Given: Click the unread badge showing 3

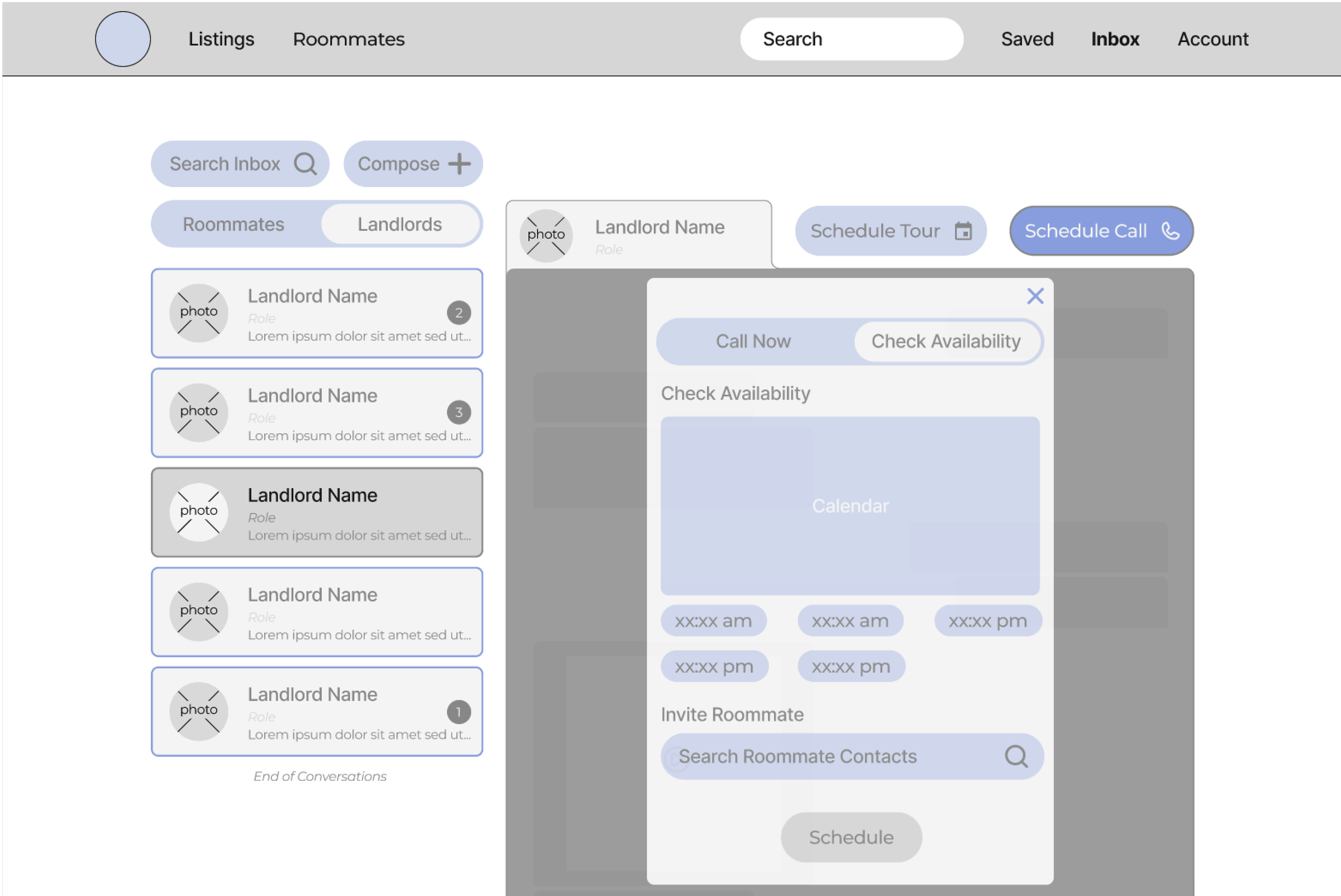Looking at the screenshot, I should click(x=459, y=412).
